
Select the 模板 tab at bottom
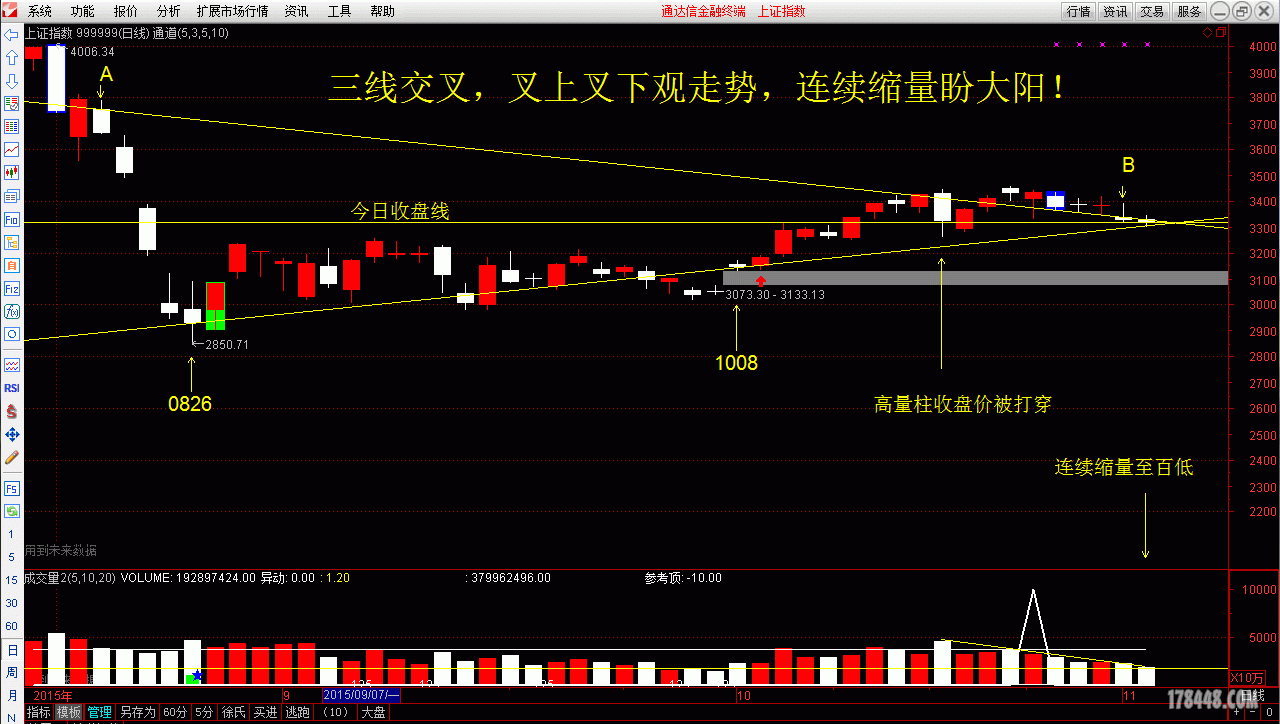(x=69, y=713)
